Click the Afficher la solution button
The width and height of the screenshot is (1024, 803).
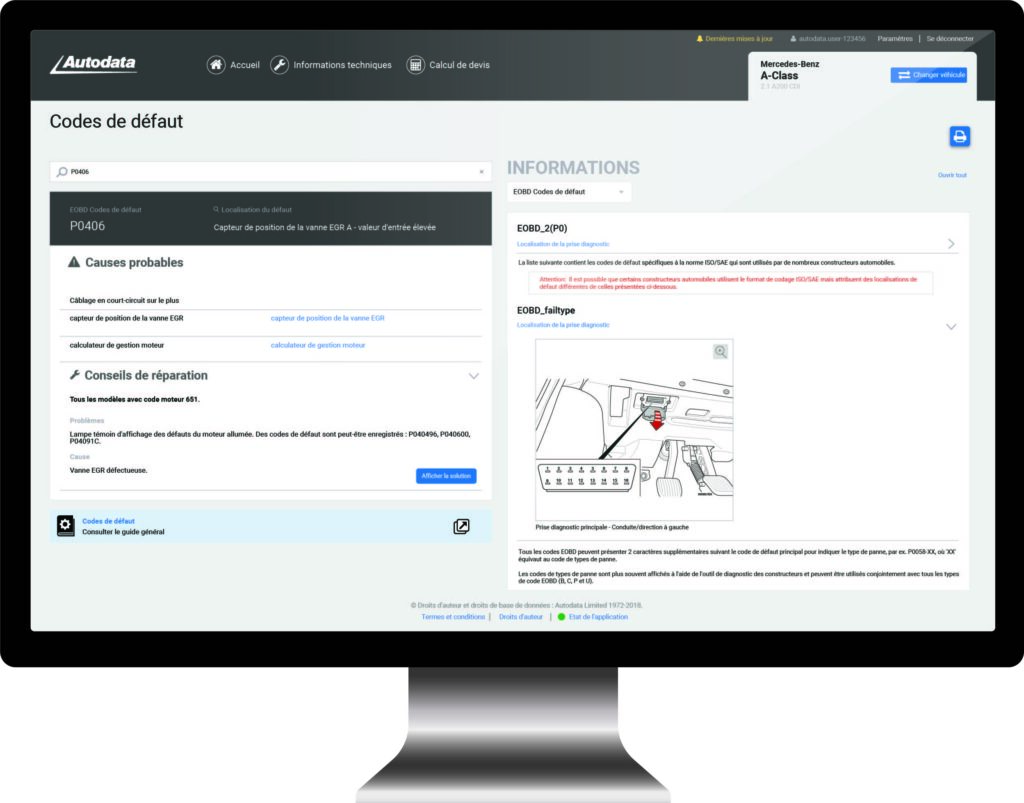(446, 476)
